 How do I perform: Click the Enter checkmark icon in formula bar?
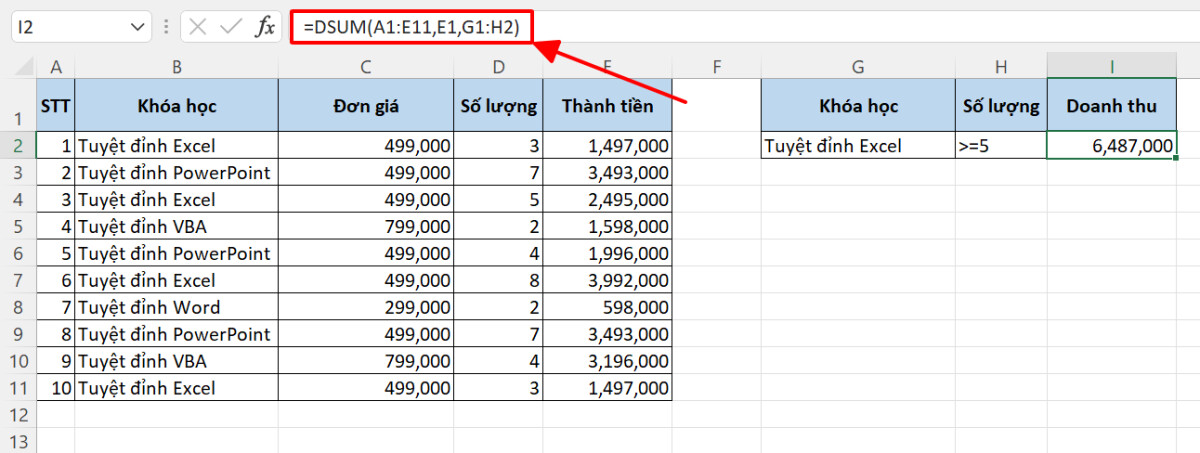tap(231, 27)
